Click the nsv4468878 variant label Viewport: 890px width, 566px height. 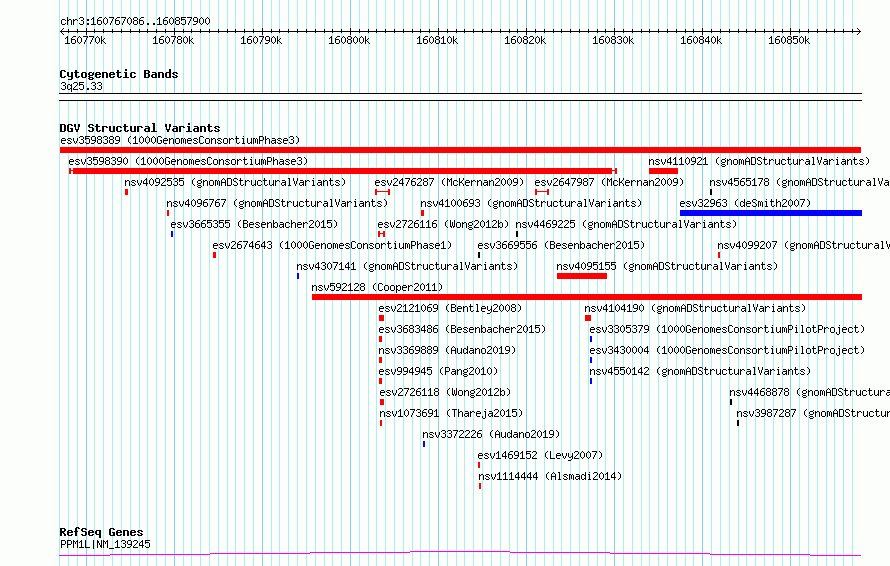[x=809, y=392]
